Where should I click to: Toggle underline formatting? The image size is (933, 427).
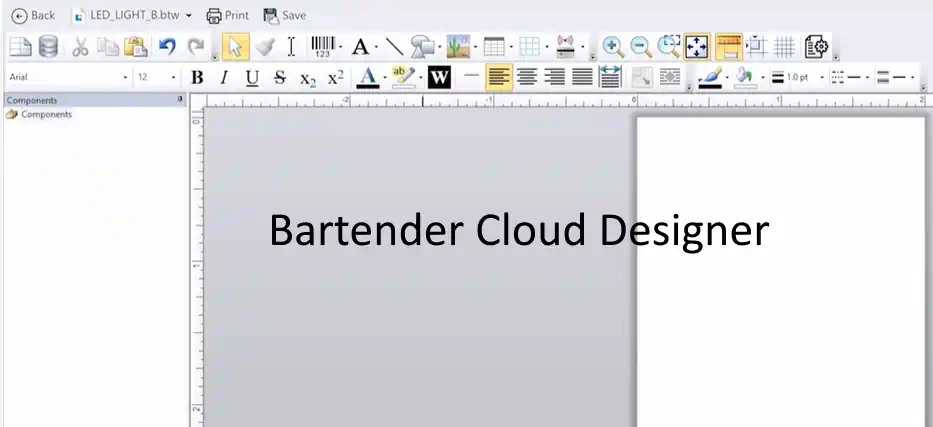pos(252,78)
